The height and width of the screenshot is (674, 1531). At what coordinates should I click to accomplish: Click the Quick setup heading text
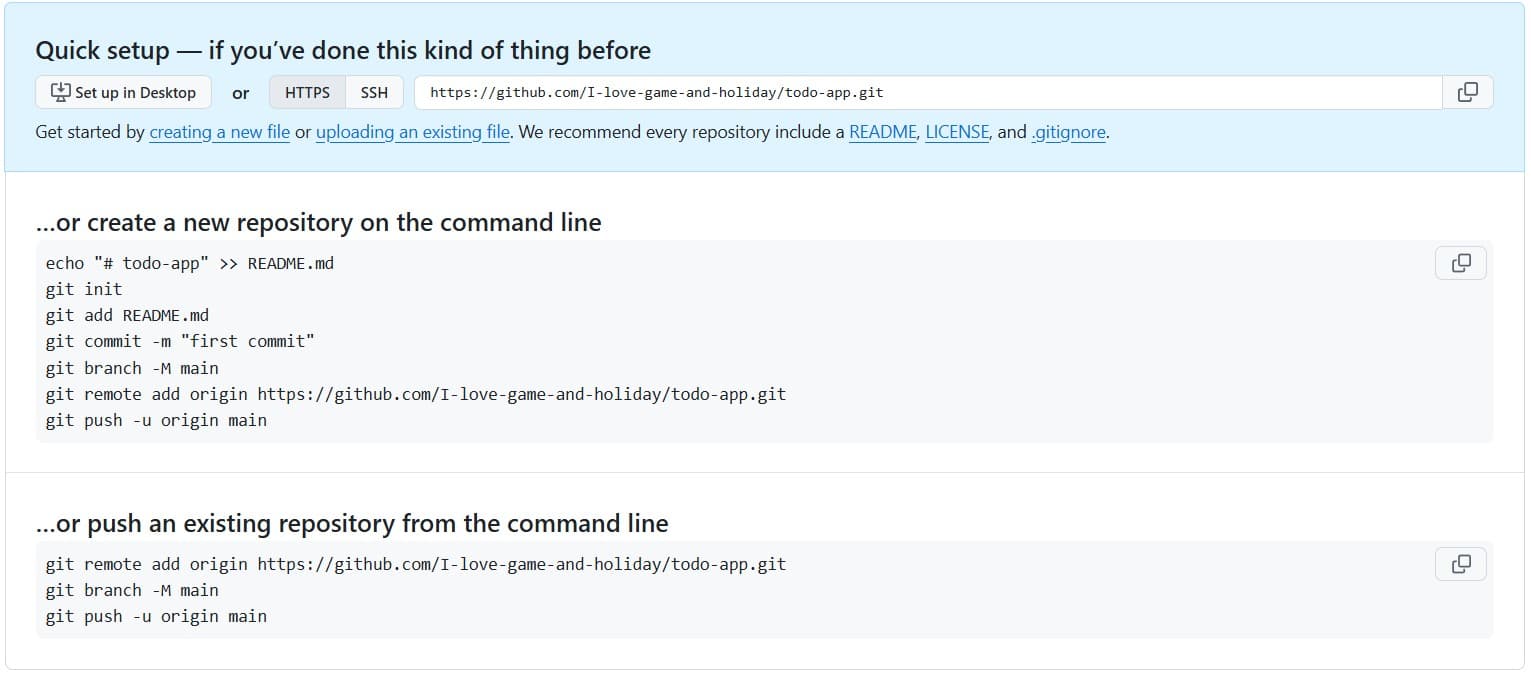(343, 51)
